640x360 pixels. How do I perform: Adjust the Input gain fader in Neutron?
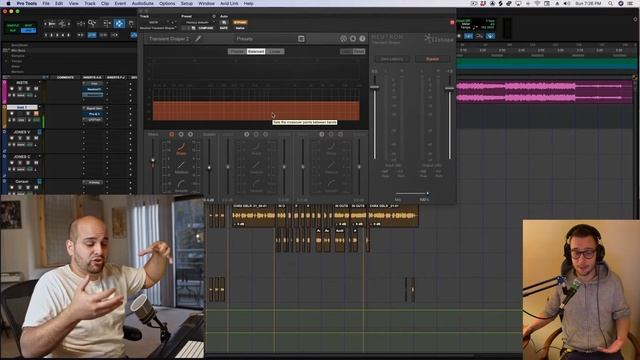click(x=374, y=87)
